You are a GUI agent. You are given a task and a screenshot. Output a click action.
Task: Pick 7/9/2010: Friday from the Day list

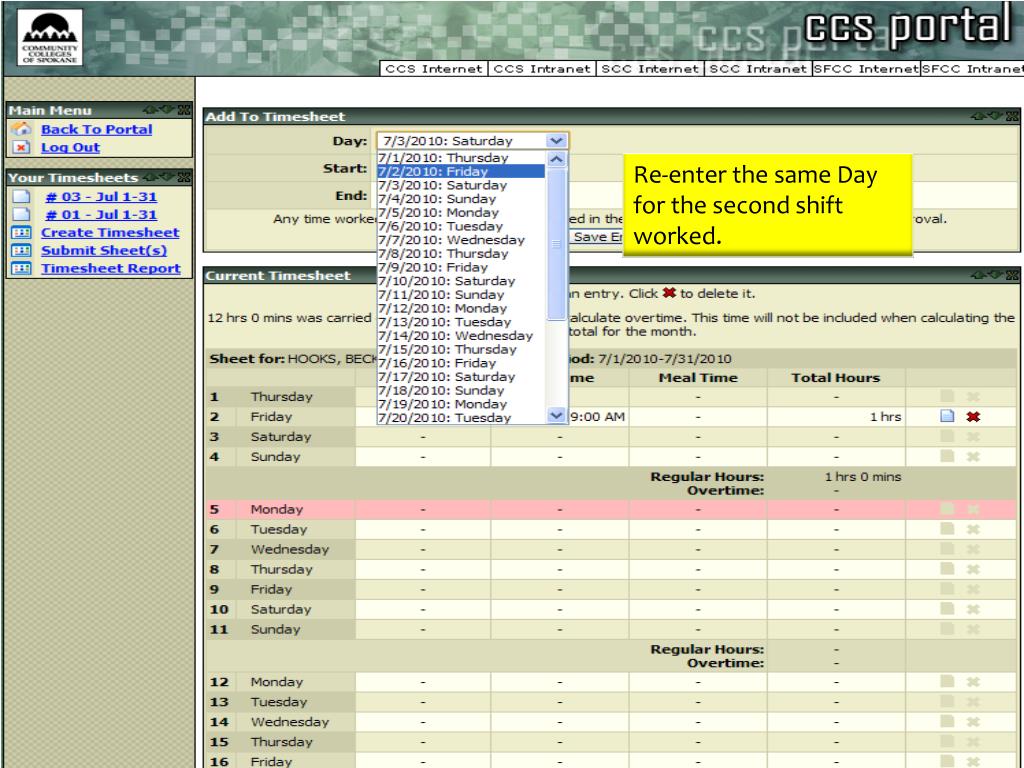pyautogui.click(x=461, y=268)
